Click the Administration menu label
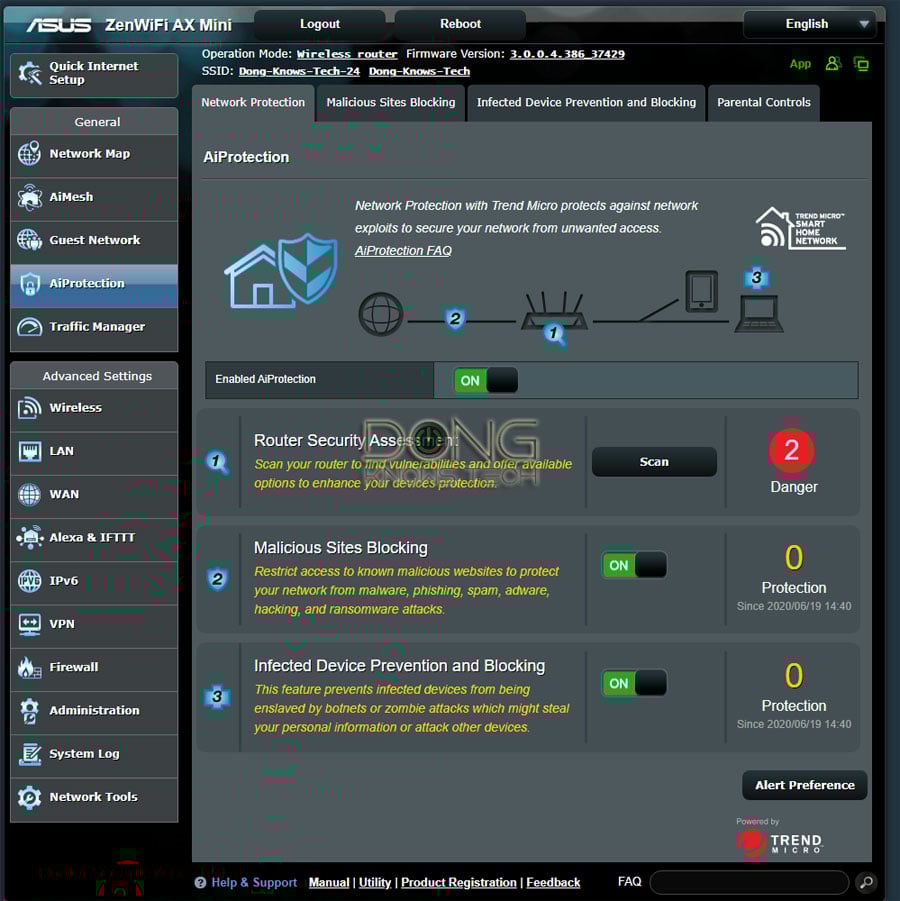The image size is (900, 901). (94, 711)
